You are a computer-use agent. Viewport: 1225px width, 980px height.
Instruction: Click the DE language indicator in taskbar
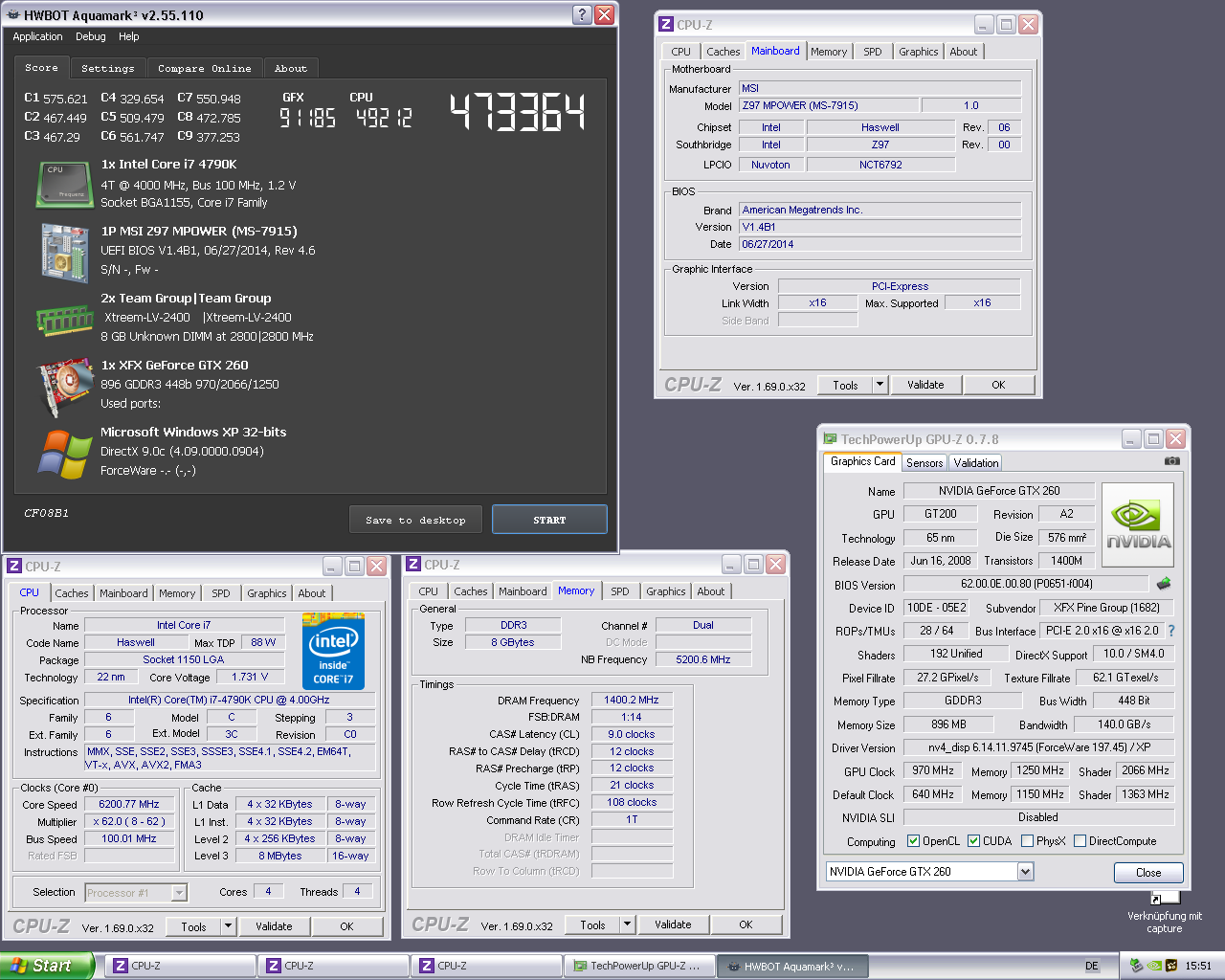(x=1092, y=966)
